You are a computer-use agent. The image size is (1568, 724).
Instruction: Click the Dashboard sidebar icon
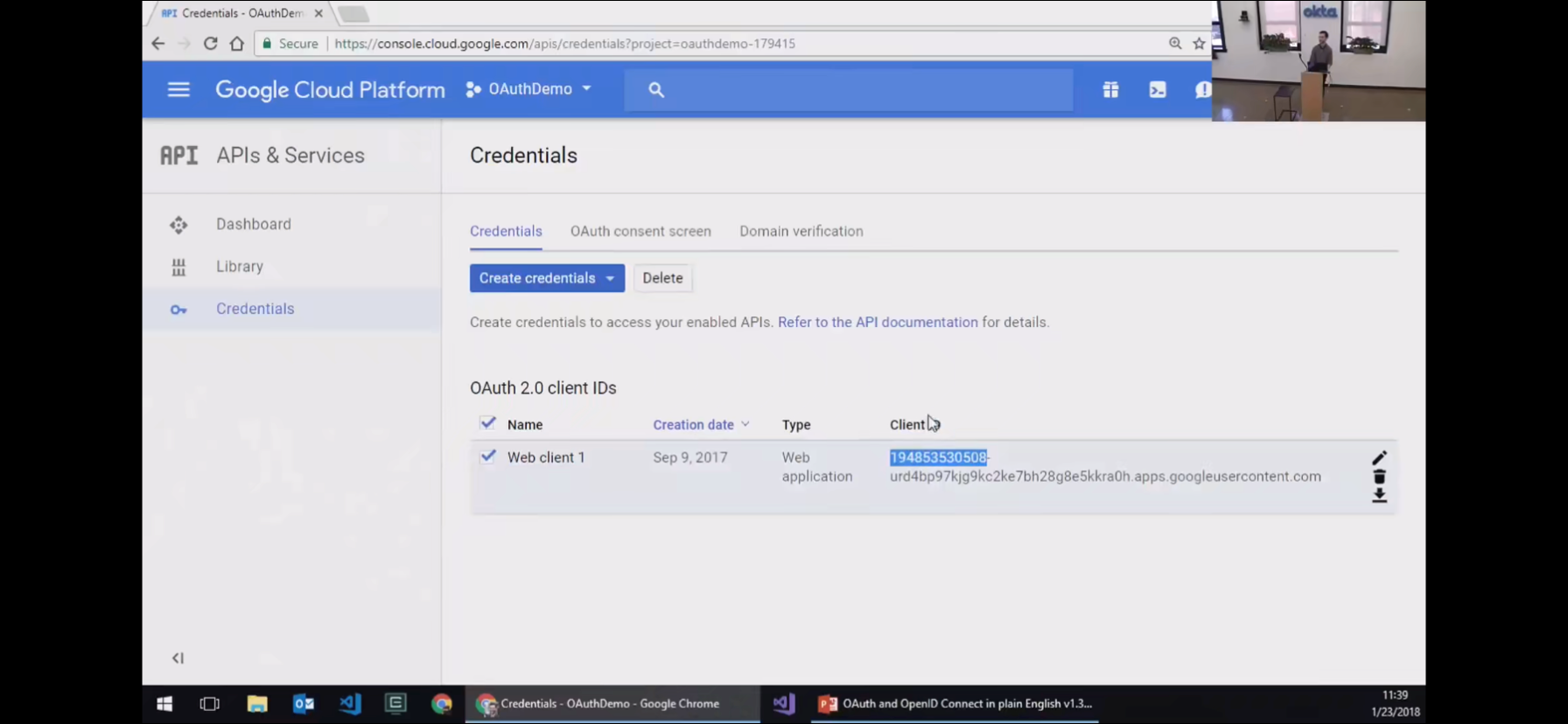[x=178, y=225]
